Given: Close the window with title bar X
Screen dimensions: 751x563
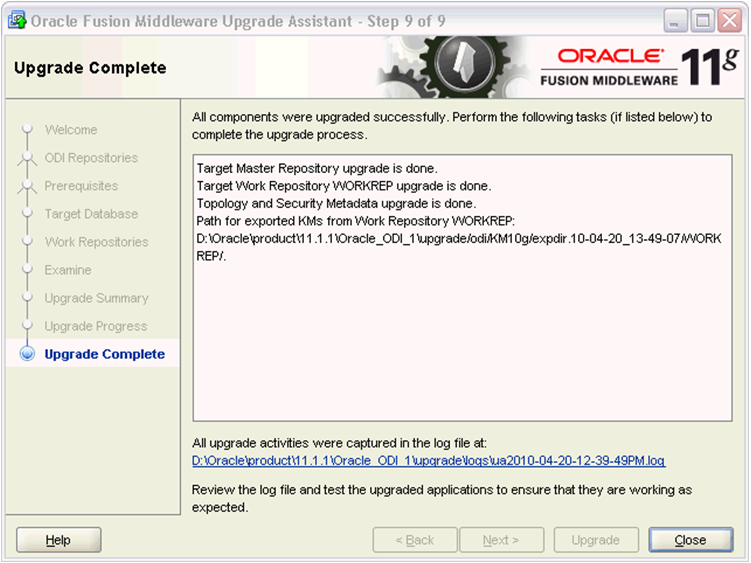Looking at the screenshot, I should coord(729,21).
